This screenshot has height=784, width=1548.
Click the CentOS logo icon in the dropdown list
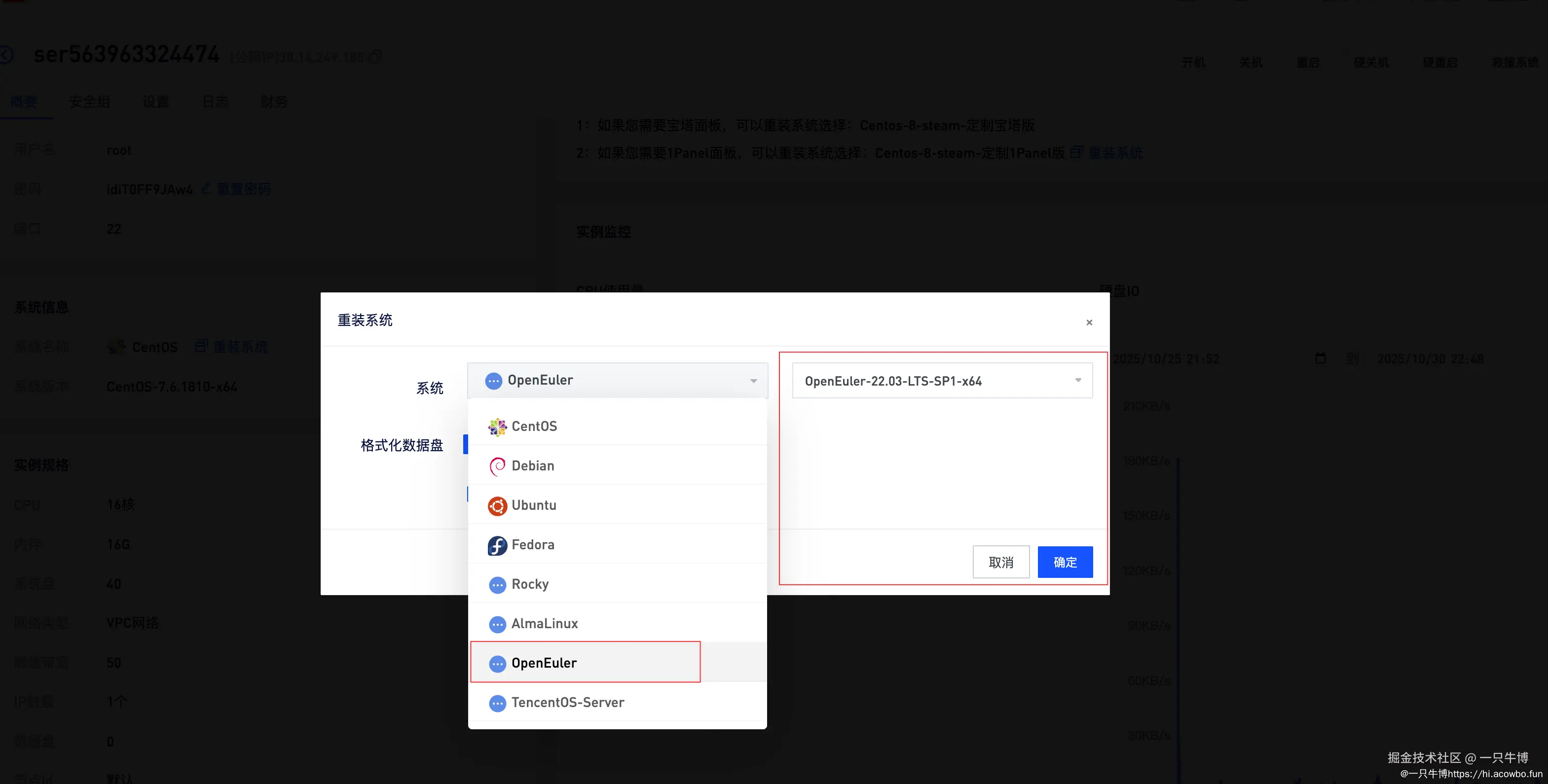coord(497,427)
